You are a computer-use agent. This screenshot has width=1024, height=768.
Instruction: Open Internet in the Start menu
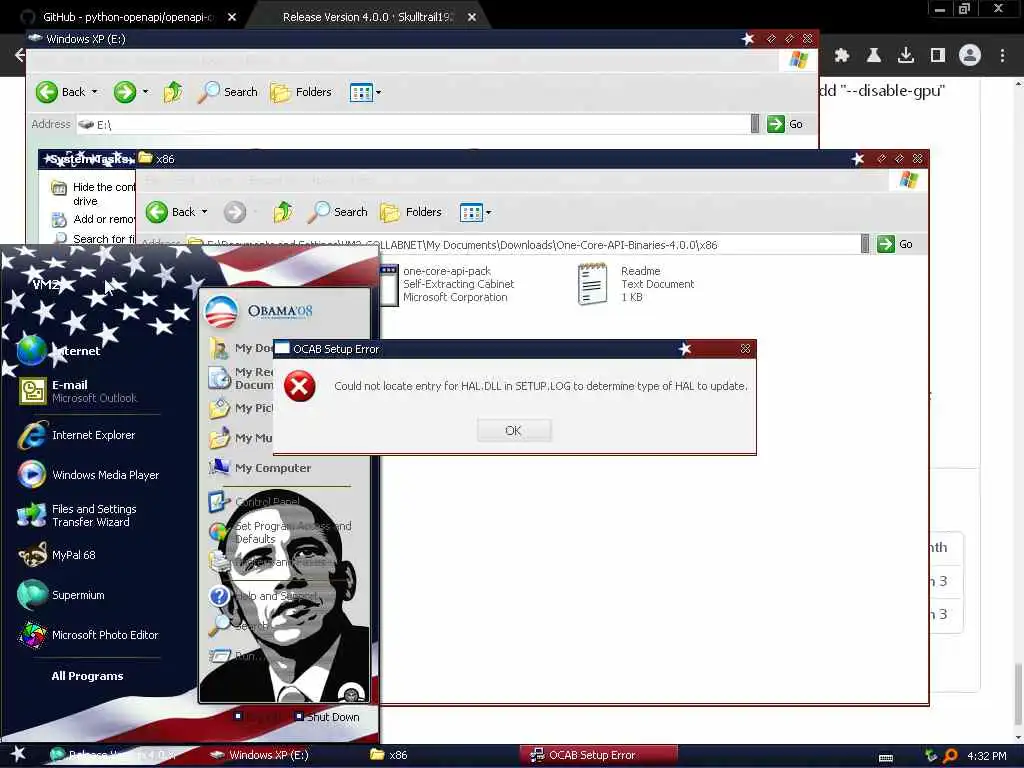click(59, 351)
